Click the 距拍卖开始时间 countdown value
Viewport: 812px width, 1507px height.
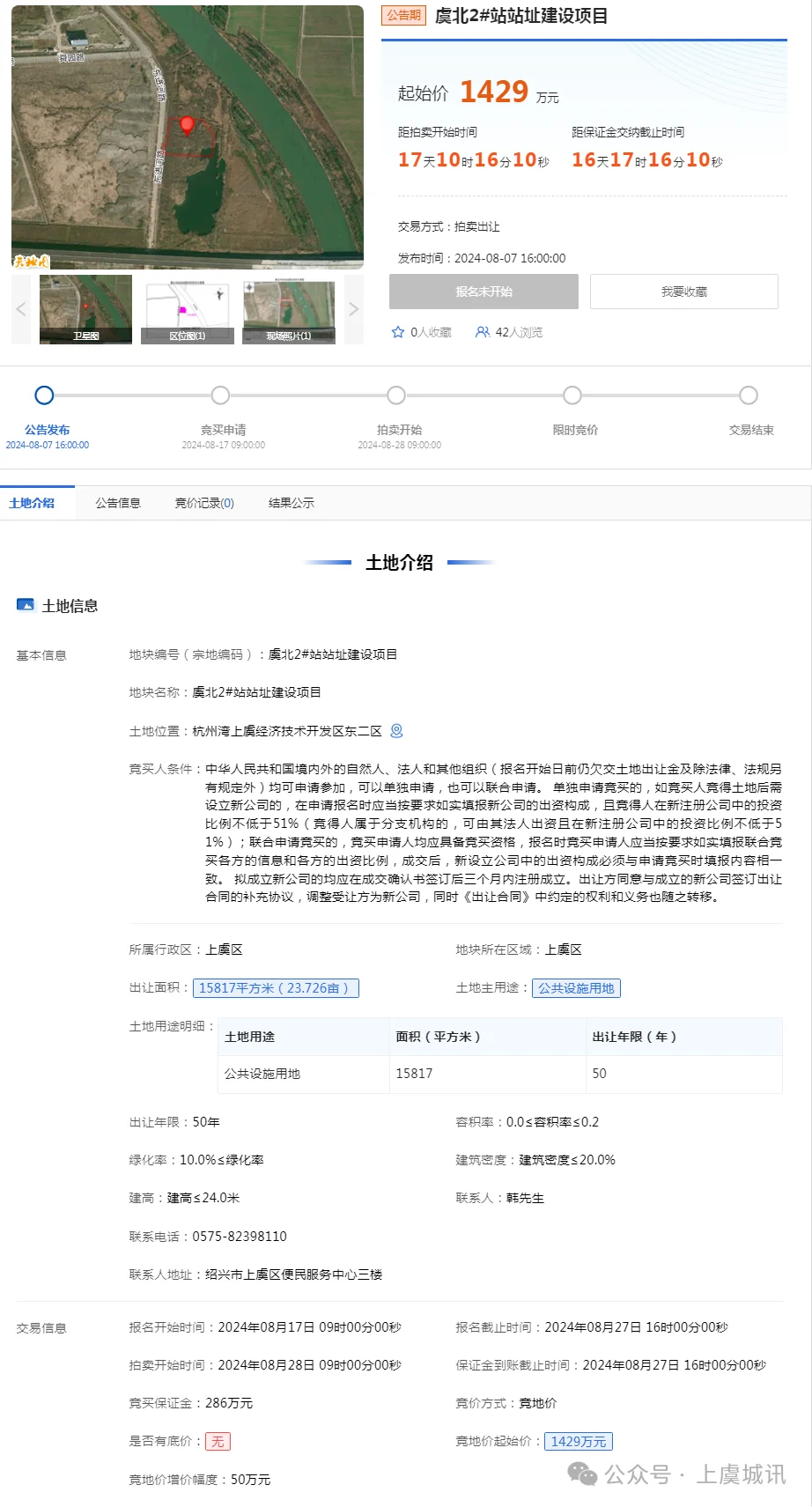pyautogui.click(x=474, y=160)
